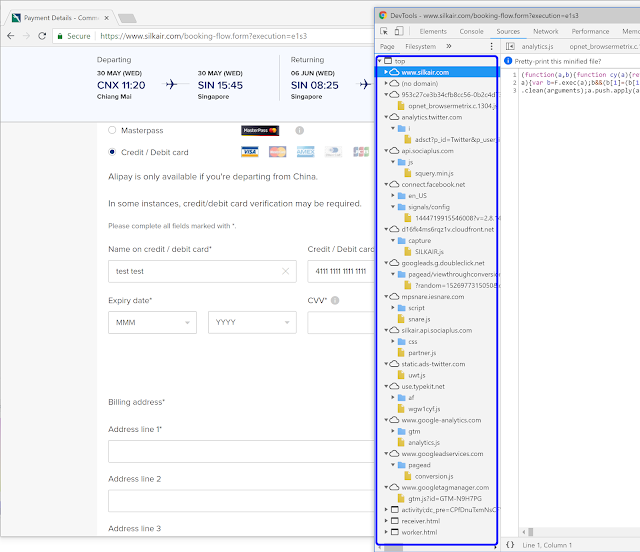Reload the page with the refresh icon
Screen dimensions: 640x552
42,36
